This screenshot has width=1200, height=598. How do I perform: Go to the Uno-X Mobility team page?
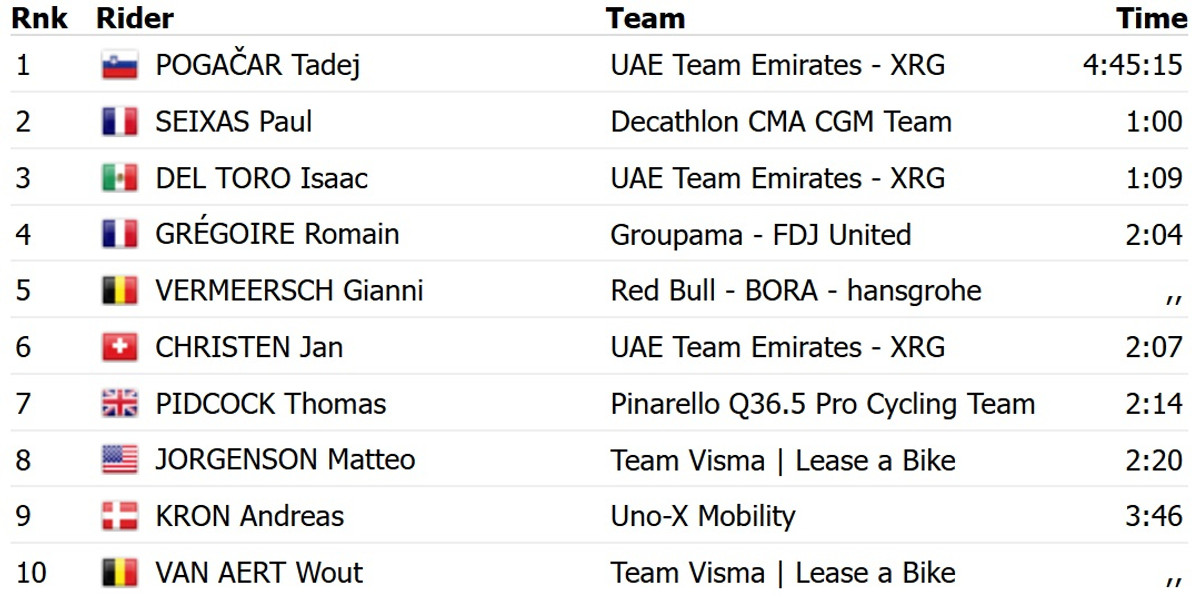pyautogui.click(x=702, y=516)
